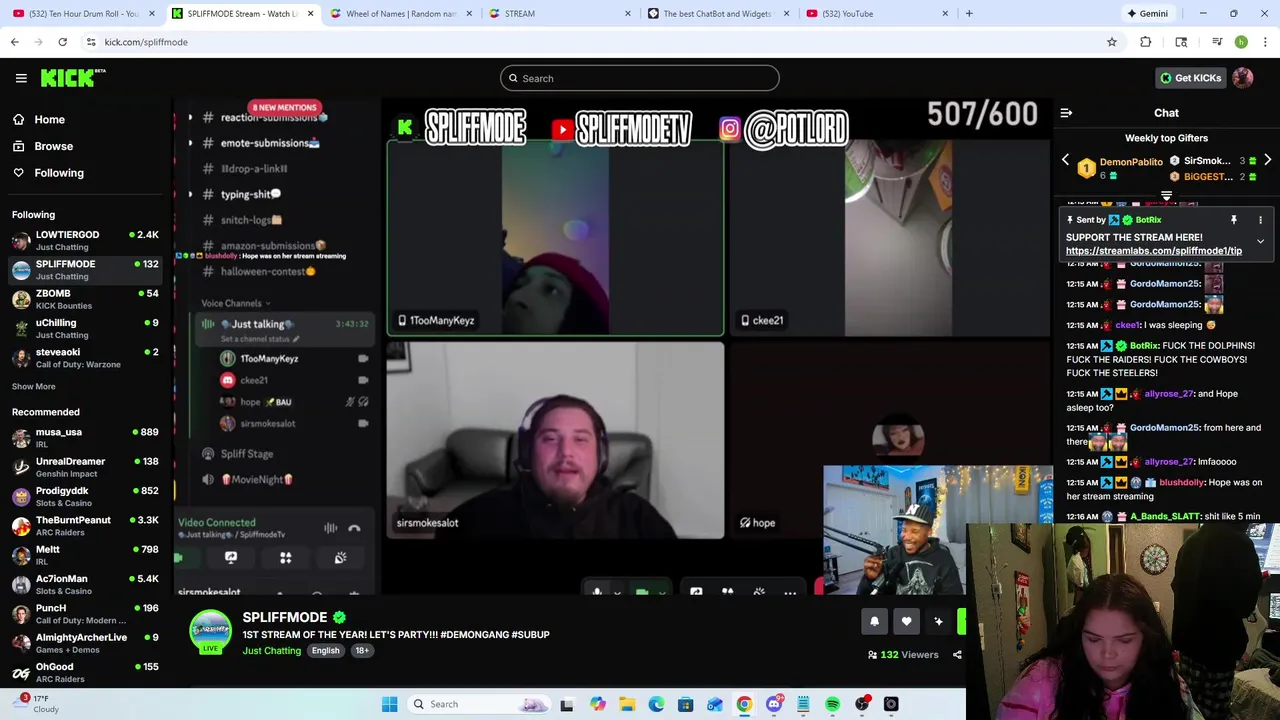1280x720 pixels.
Task: Switch to best ChatBot and Widgets tab
Action: 718,14
